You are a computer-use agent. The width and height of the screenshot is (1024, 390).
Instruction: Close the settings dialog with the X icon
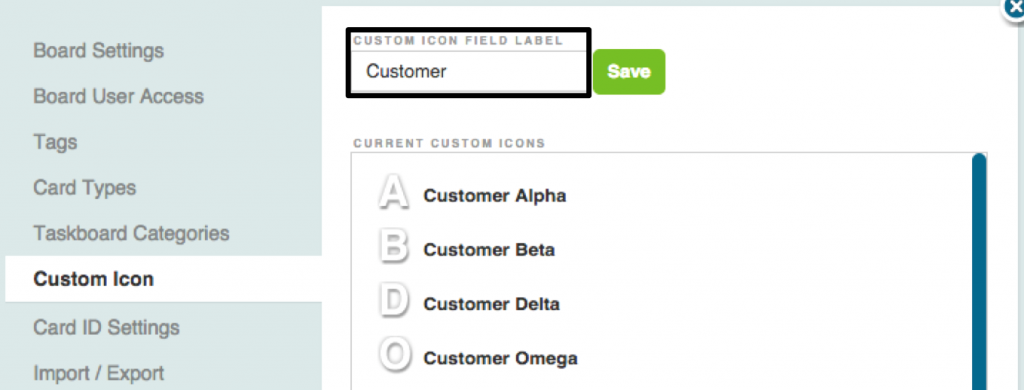coord(1014,9)
